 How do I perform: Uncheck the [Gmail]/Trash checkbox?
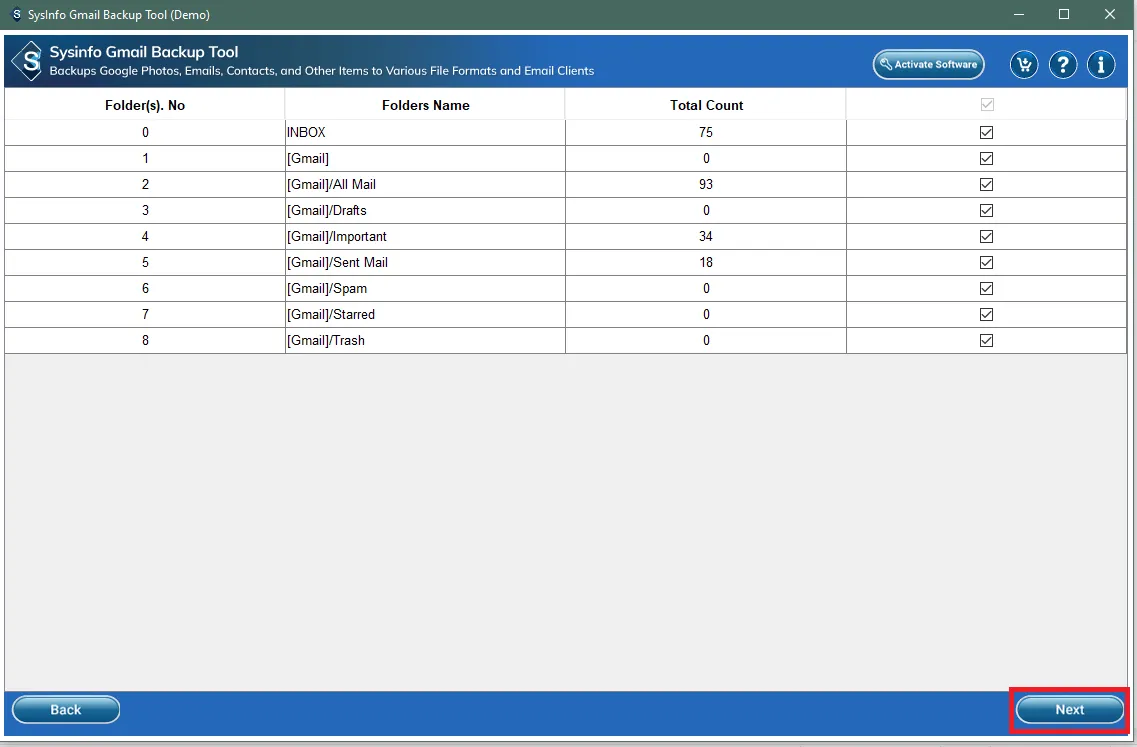pos(986,341)
